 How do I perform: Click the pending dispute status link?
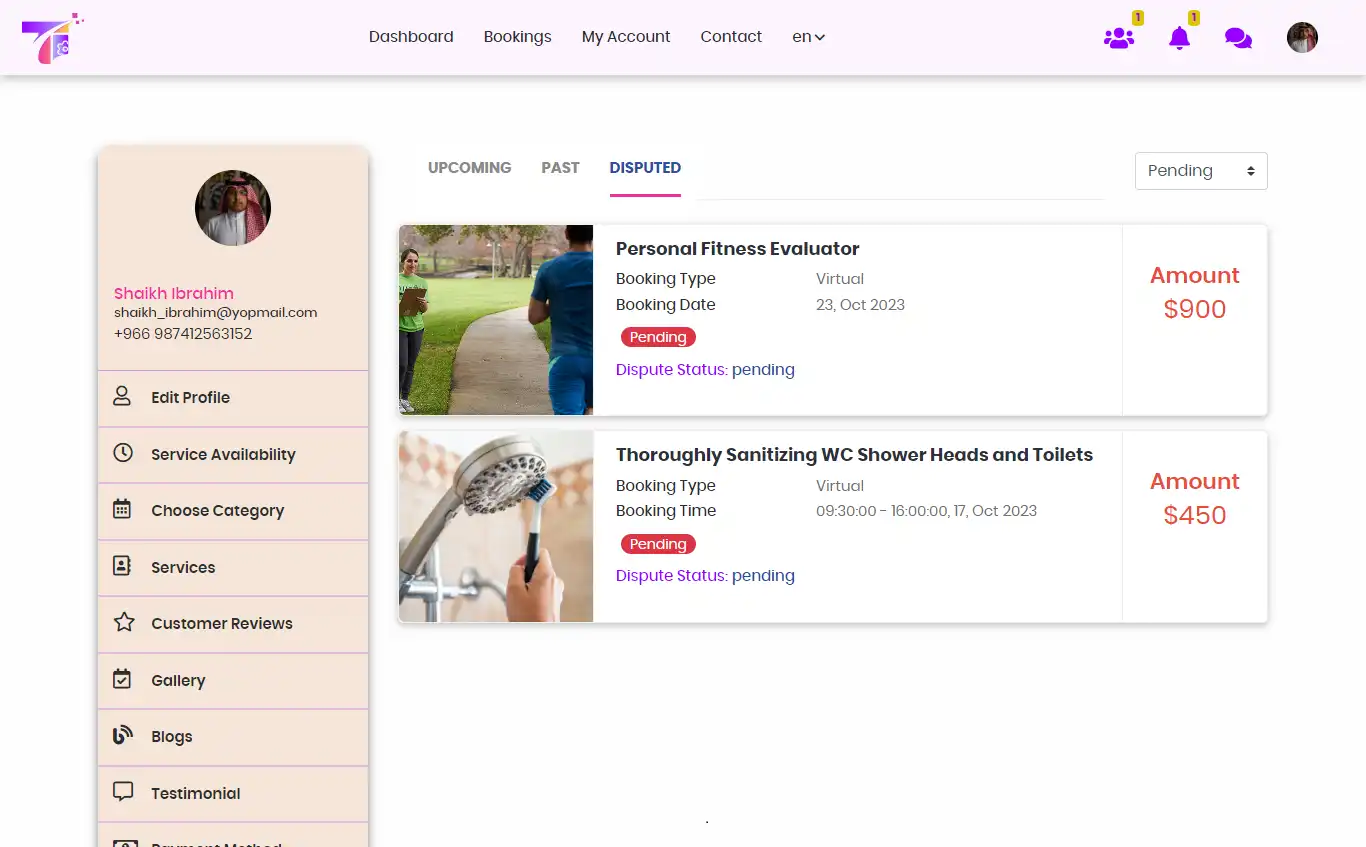coord(763,369)
